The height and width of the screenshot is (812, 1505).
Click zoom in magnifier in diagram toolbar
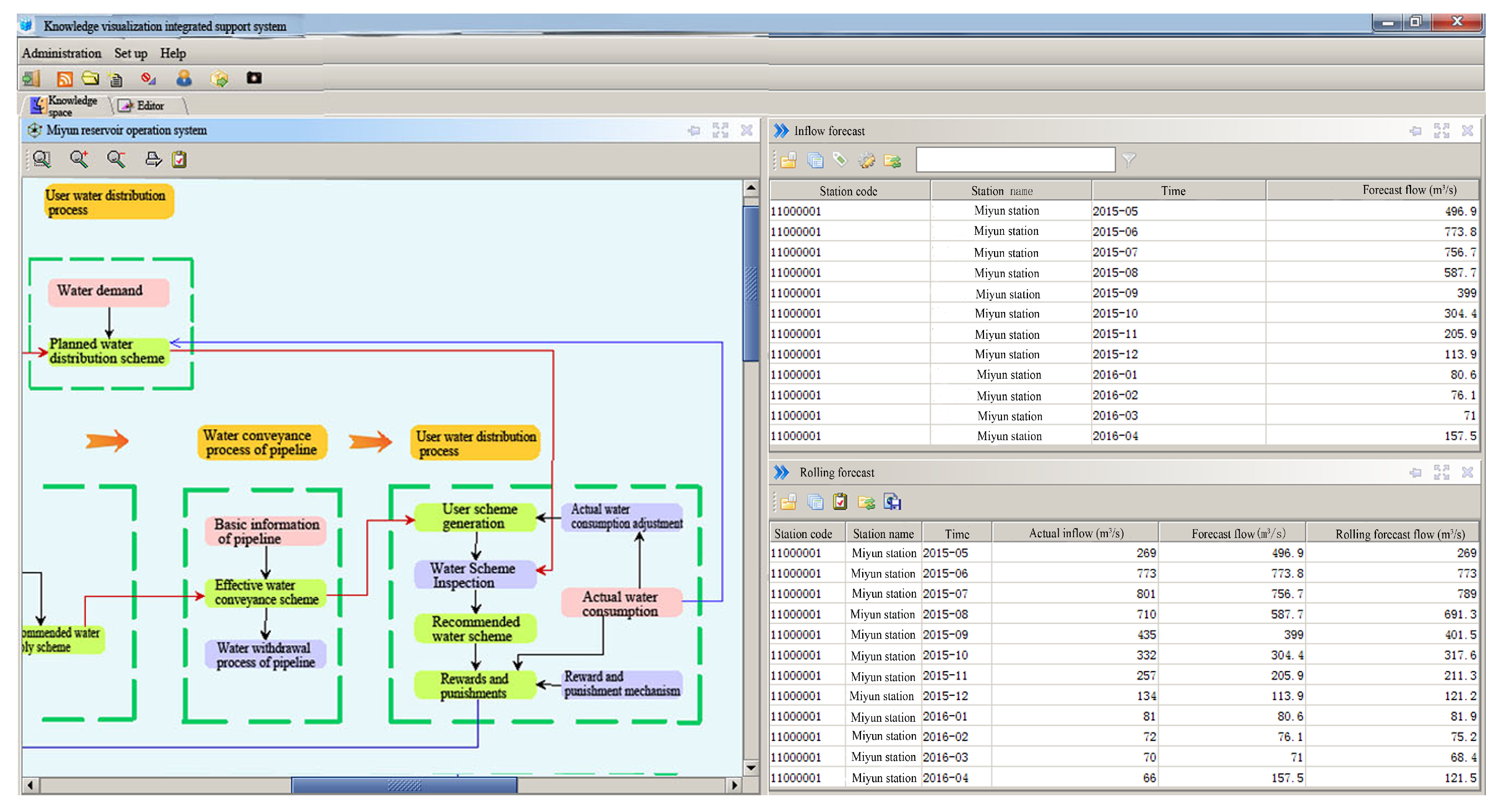pyautogui.click(x=80, y=159)
